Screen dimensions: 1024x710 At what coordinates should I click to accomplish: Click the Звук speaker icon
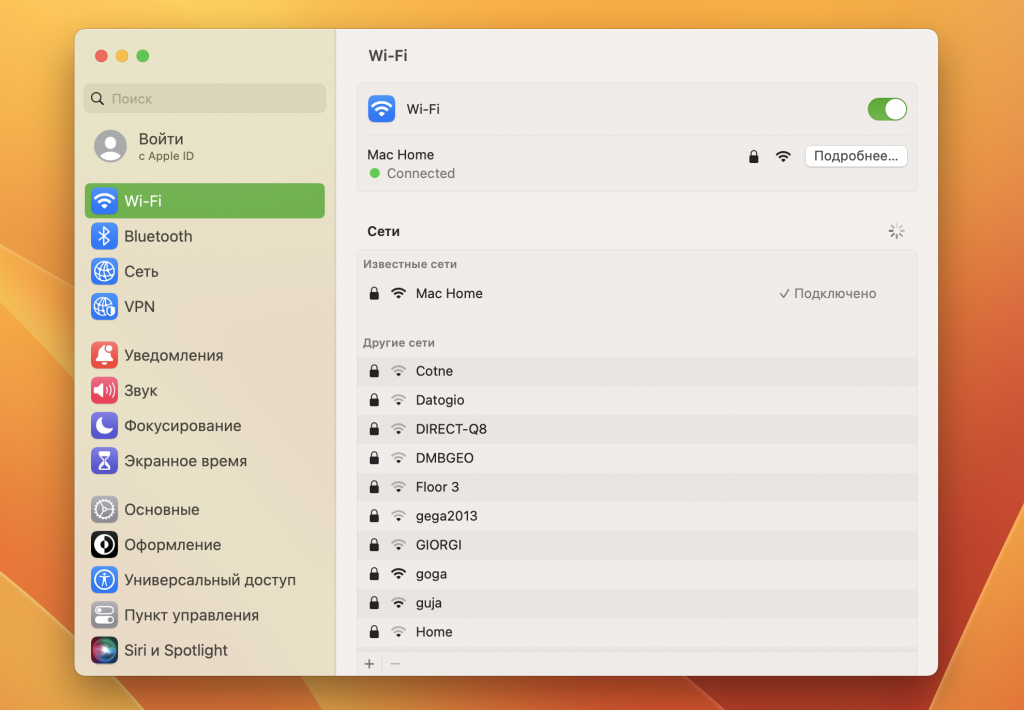coord(104,390)
